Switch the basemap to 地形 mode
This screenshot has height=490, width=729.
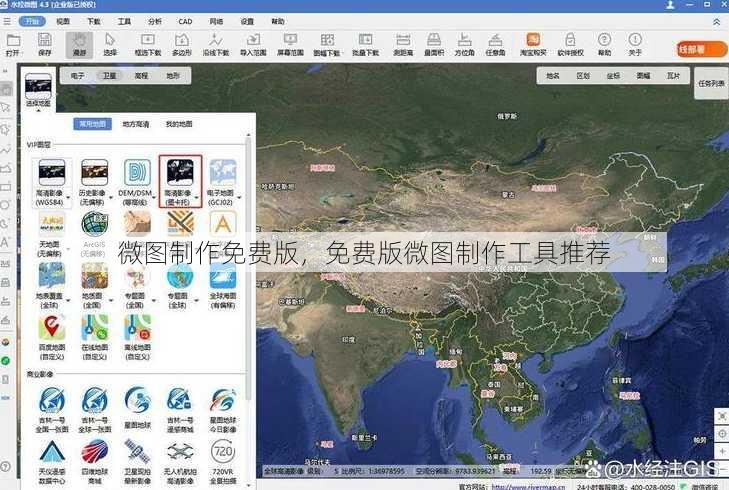click(172, 76)
